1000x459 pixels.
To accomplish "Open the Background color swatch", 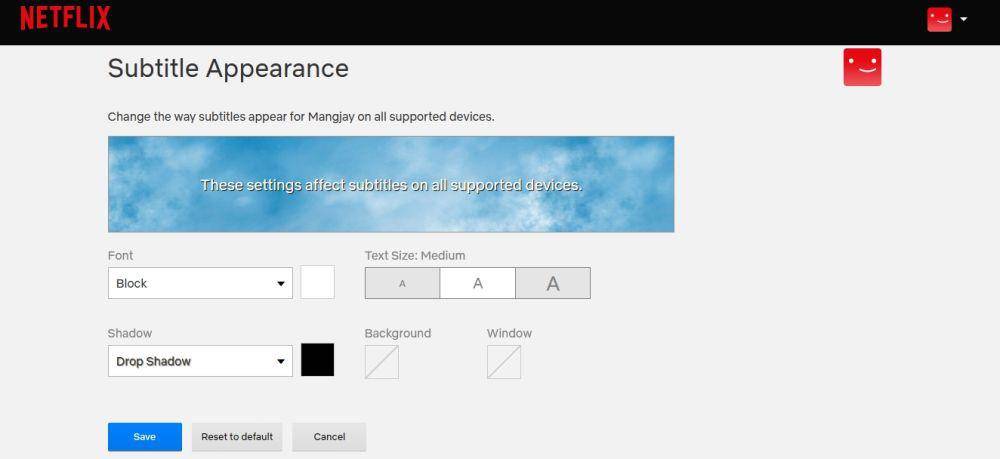I will point(382,362).
